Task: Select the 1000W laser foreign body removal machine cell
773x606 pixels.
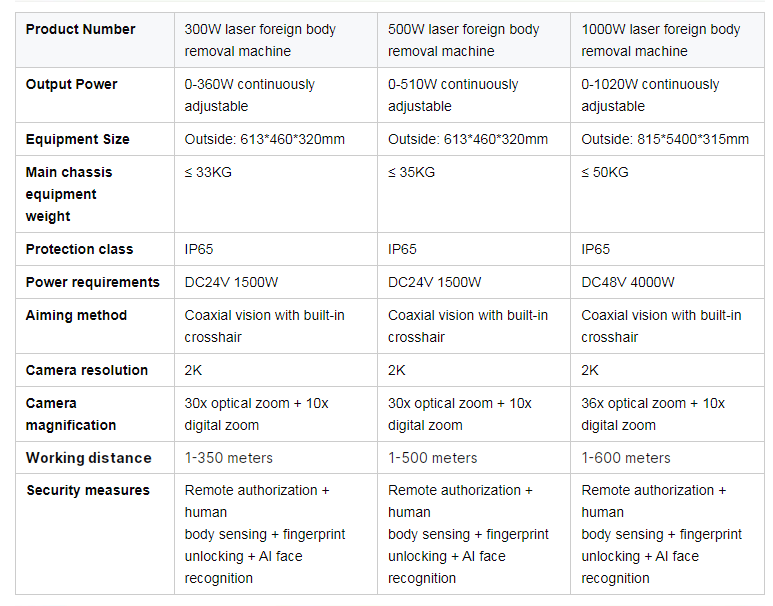Action: 668,40
